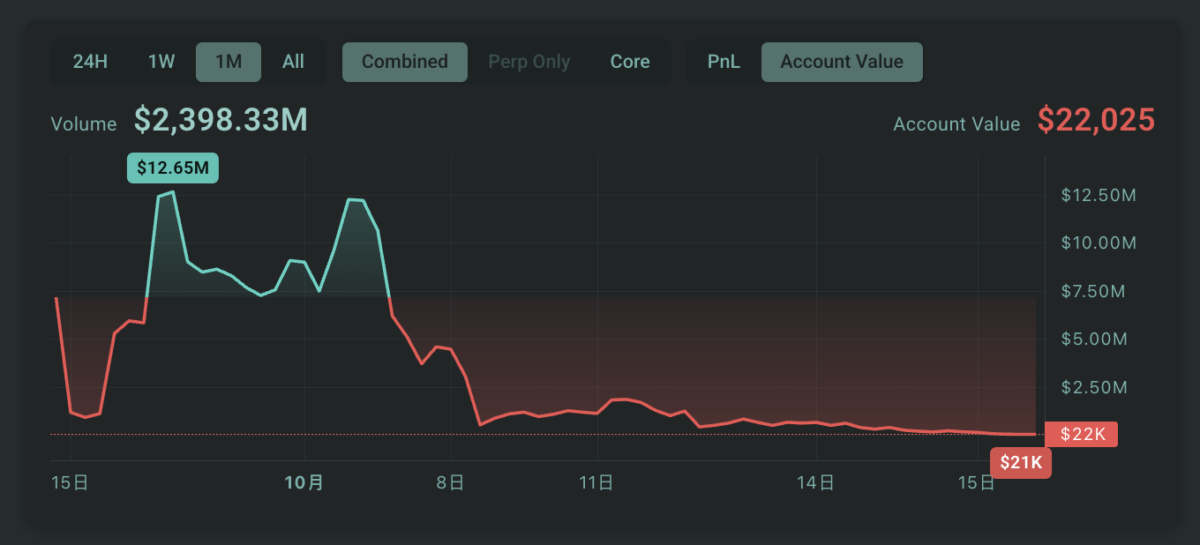The height and width of the screenshot is (545, 1200).
Task: Click the $22,025 account value figure
Action: (1096, 120)
